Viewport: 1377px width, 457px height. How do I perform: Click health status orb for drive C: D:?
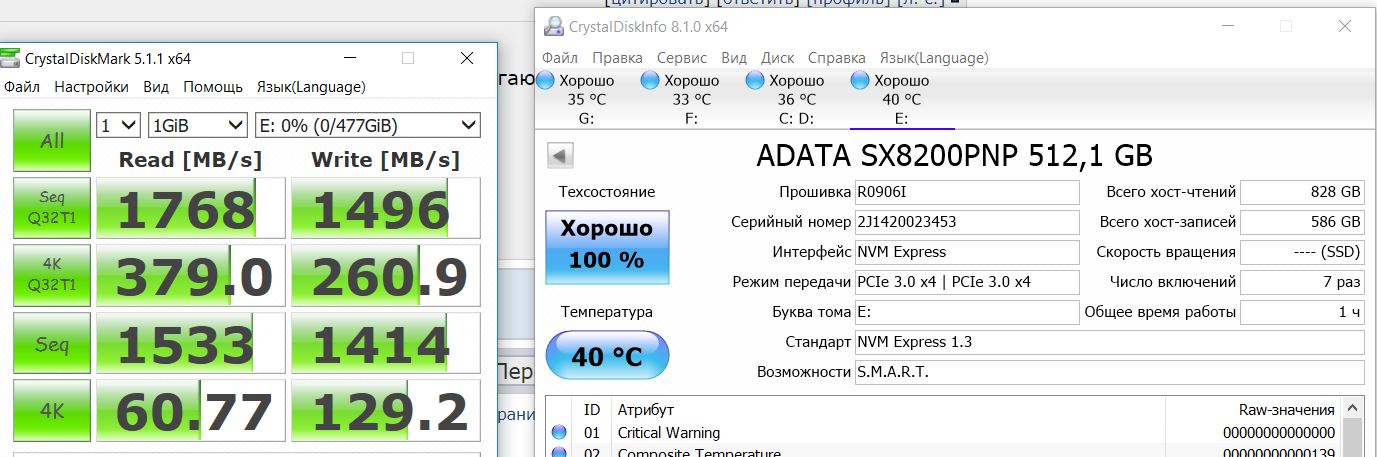pos(755,81)
